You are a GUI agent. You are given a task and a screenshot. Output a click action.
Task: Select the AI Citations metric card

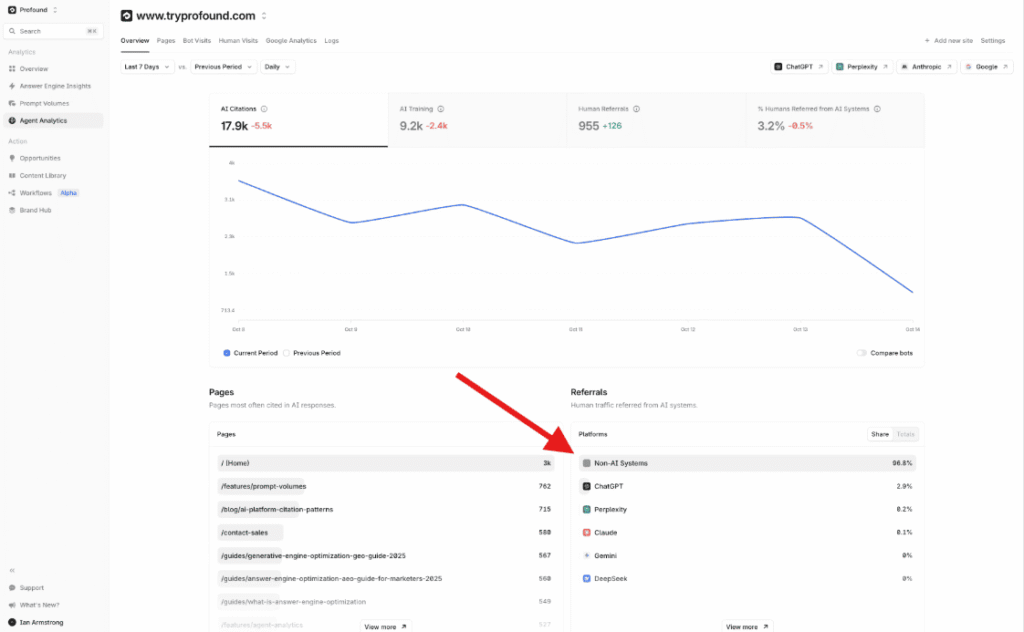click(298, 119)
